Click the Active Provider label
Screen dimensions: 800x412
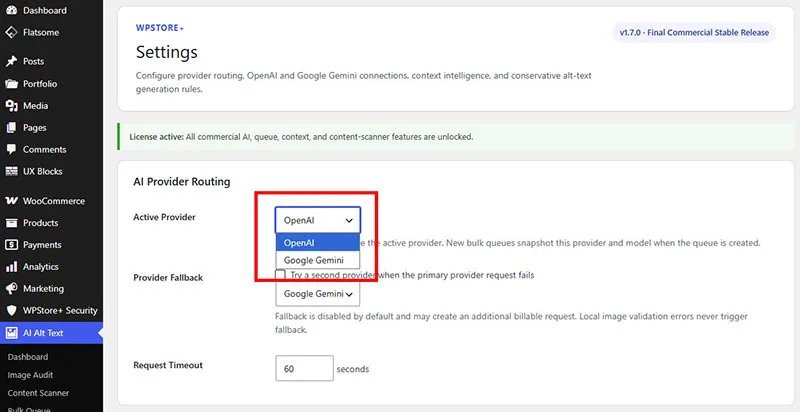[164, 217]
